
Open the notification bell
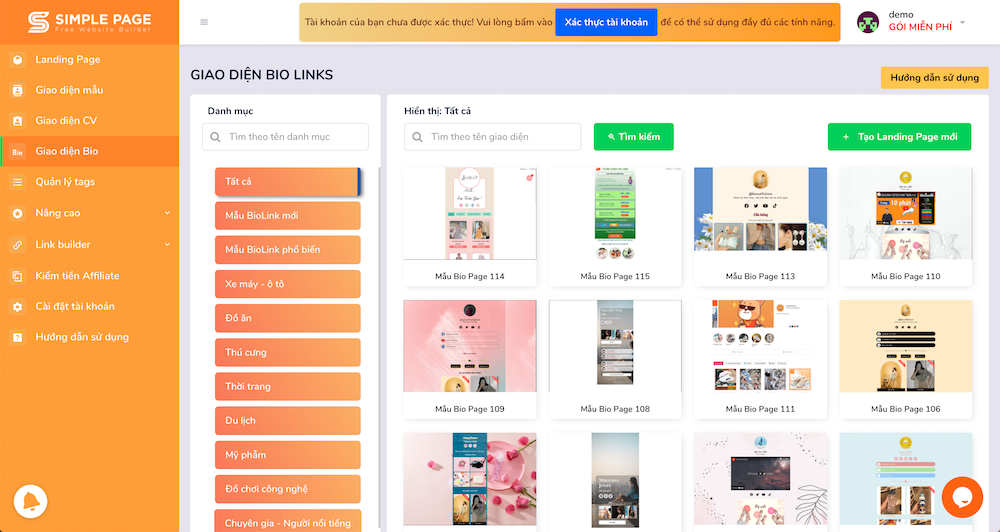pyautogui.click(x=30, y=501)
